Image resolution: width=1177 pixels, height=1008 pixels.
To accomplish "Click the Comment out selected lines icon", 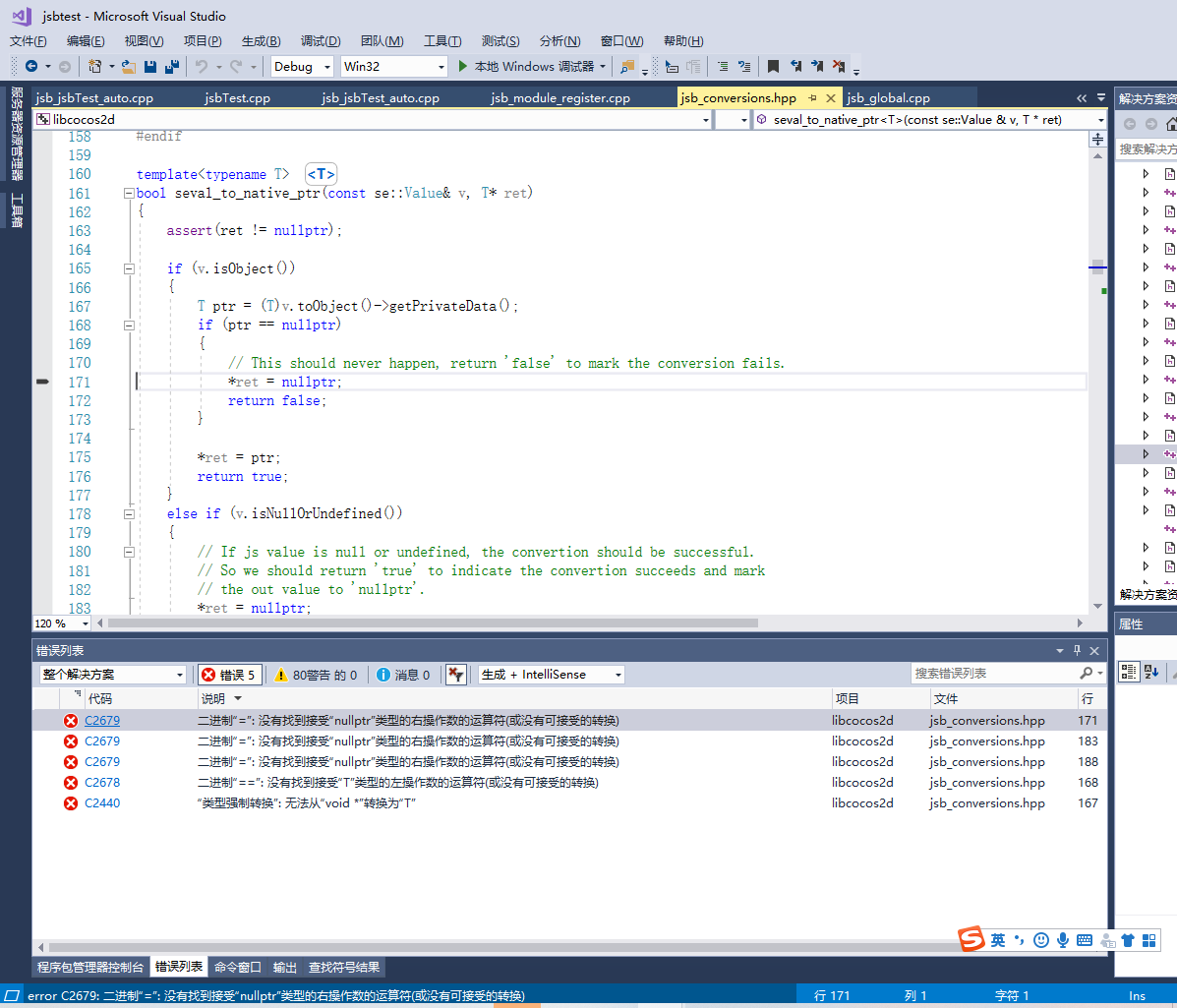I will [x=722, y=66].
